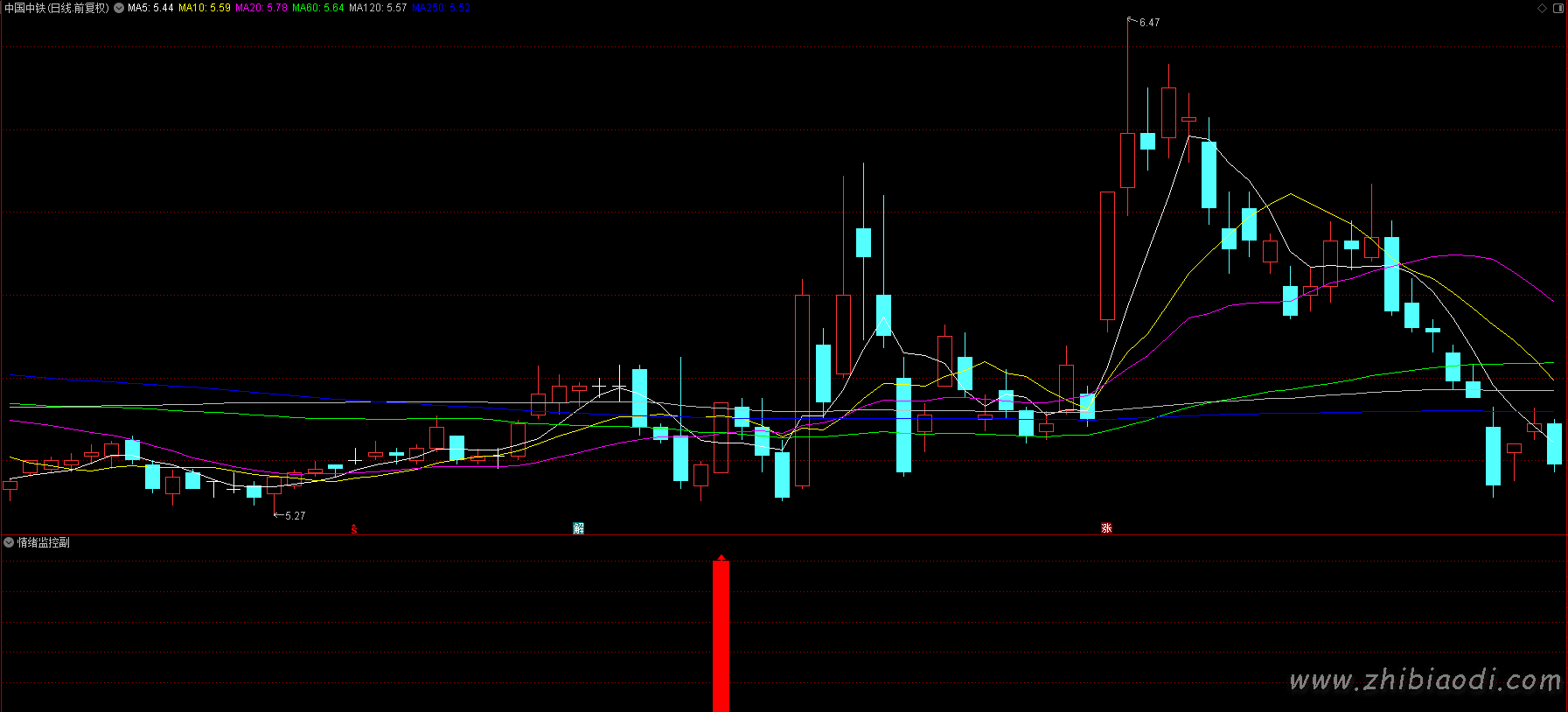Image resolution: width=1568 pixels, height=712 pixels.
Task: Click the www.zhibiaodi.com watermark
Action: click(x=1425, y=680)
